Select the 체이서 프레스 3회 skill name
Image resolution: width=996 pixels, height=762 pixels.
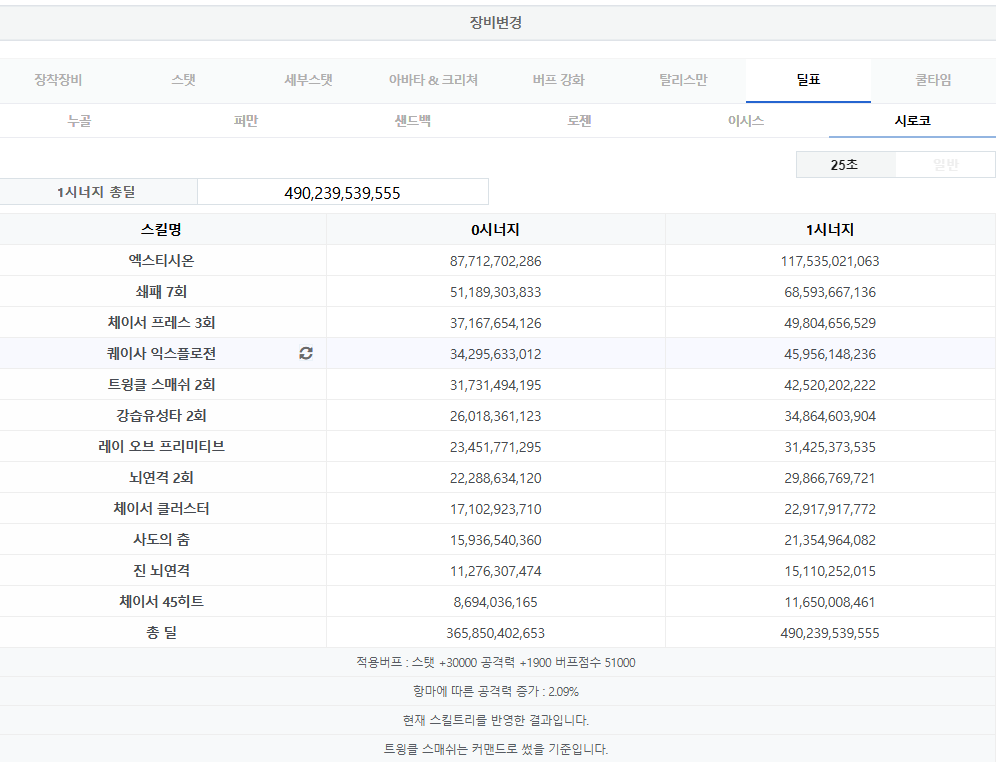pos(161,323)
